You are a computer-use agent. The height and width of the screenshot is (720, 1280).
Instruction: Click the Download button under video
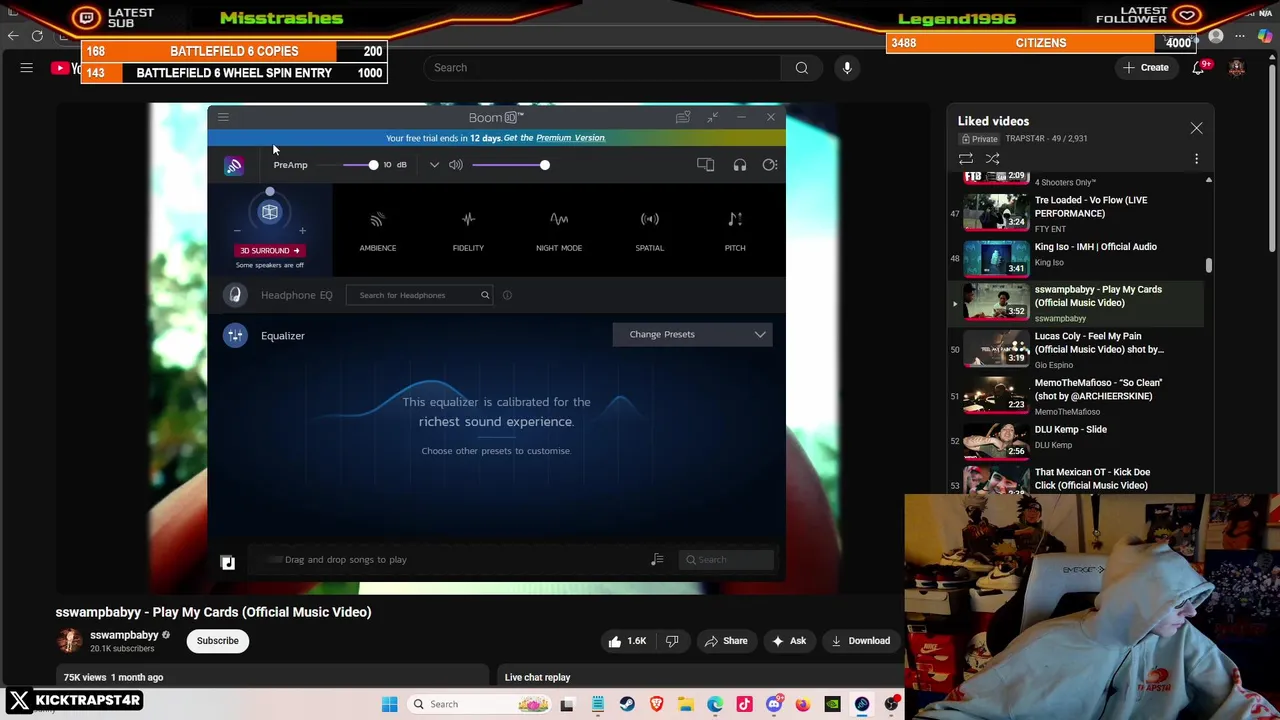pyautogui.click(x=860, y=641)
